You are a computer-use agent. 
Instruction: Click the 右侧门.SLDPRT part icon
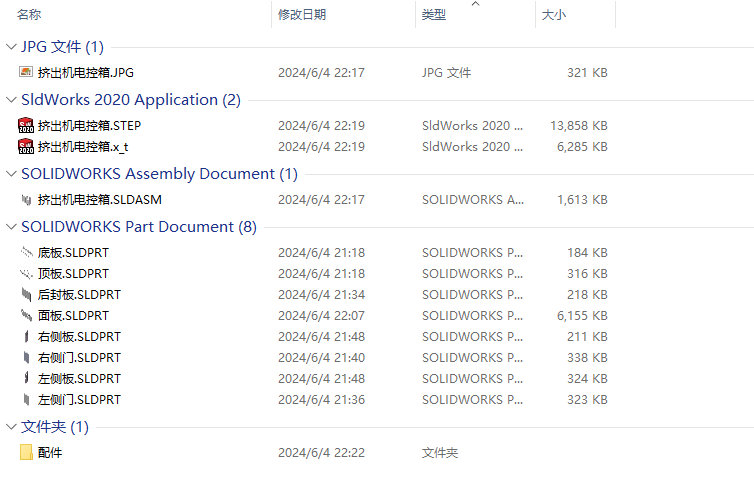(x=26, y=357)
